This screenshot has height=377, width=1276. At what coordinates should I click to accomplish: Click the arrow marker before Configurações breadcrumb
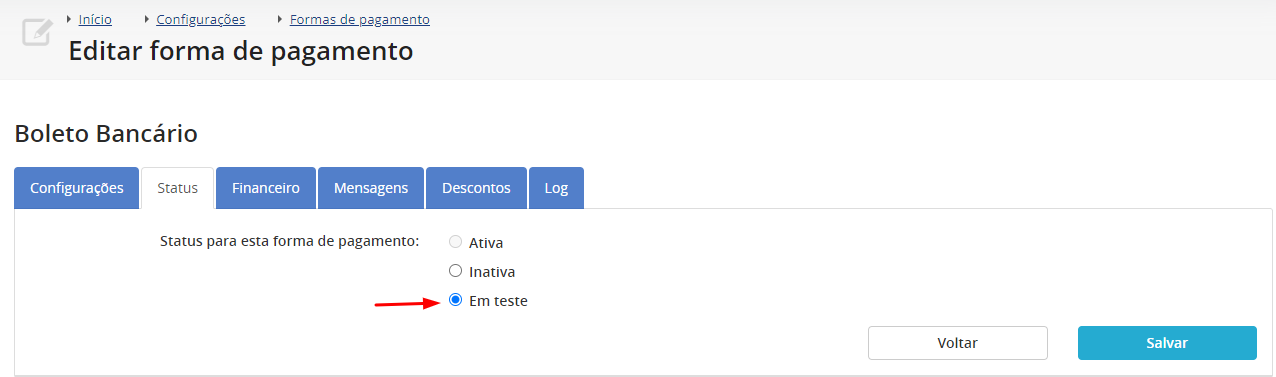(x=147, y=19)
